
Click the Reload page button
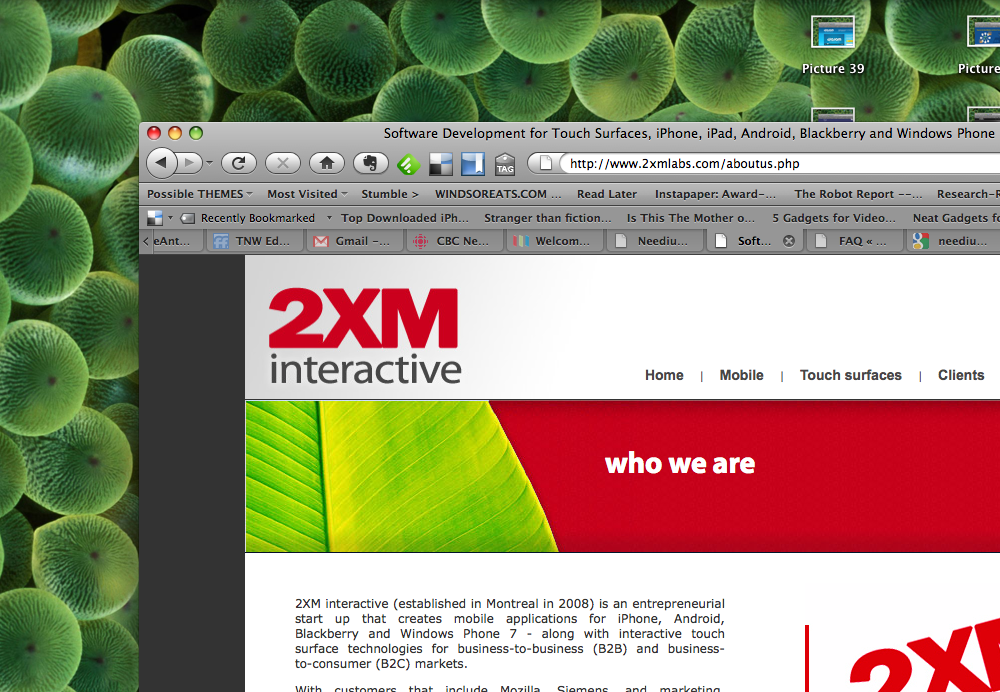click(239, 163)
